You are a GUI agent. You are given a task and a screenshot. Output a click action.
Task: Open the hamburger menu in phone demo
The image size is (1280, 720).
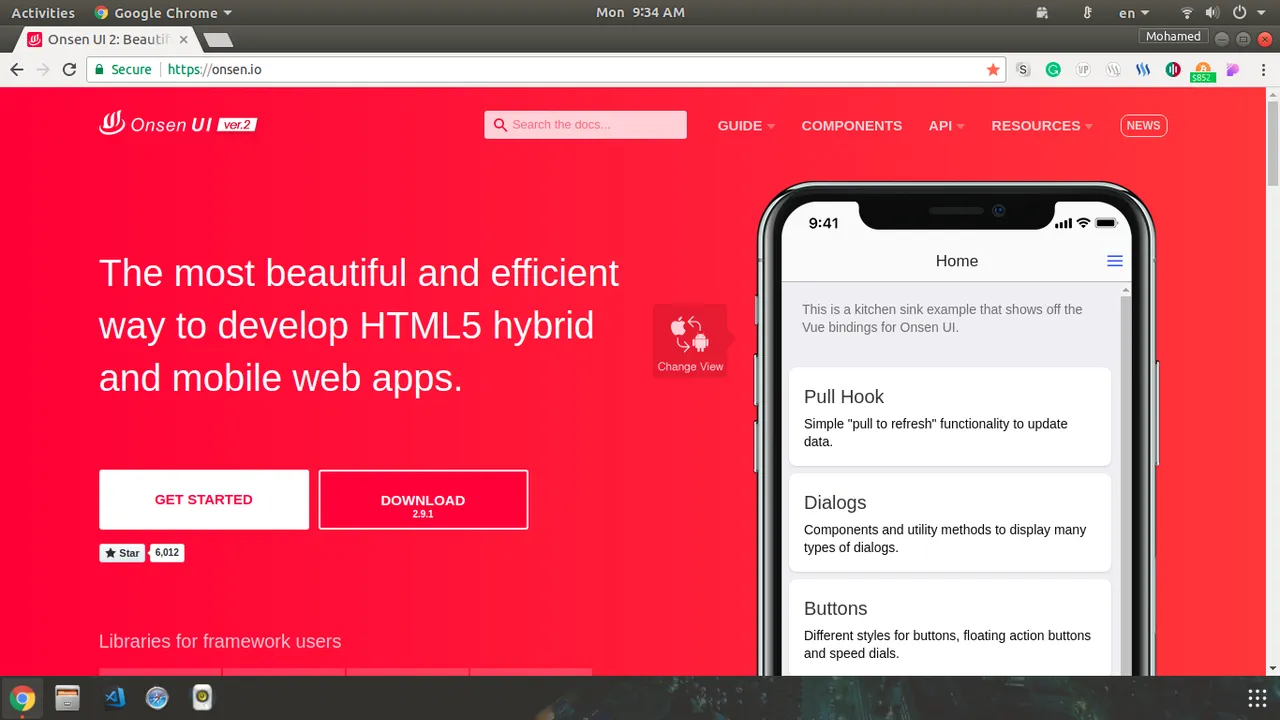click(x=1115, y=261)
